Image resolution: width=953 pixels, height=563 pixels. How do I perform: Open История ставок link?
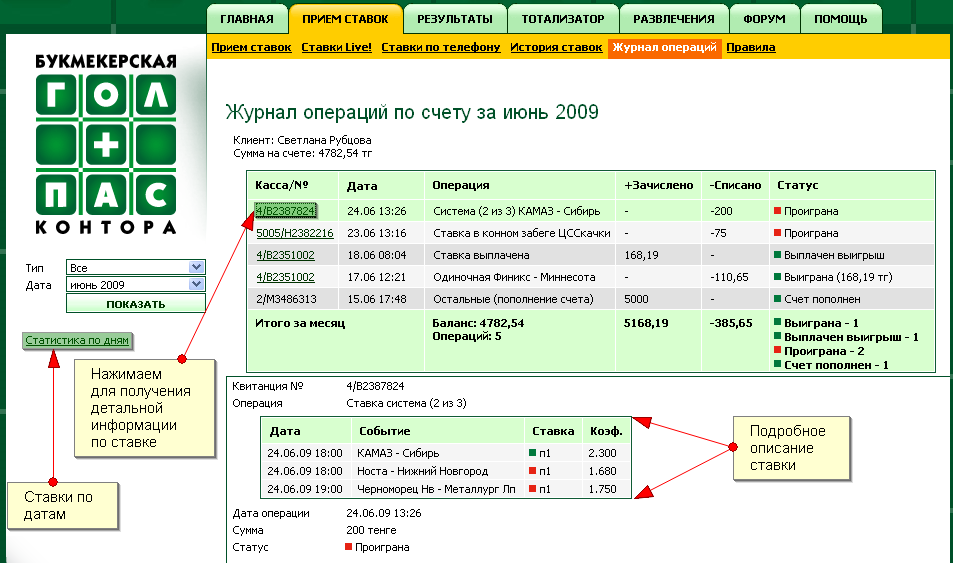pos(556,47)
